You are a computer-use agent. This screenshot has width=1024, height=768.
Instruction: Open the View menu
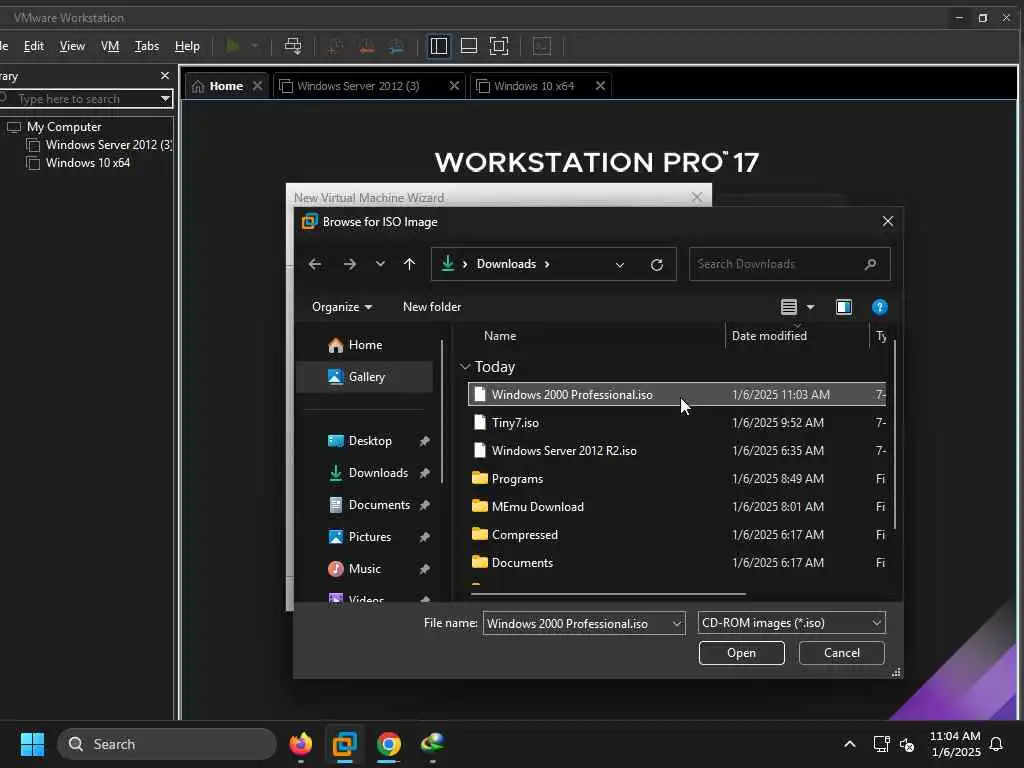click(x=72, y=46)
